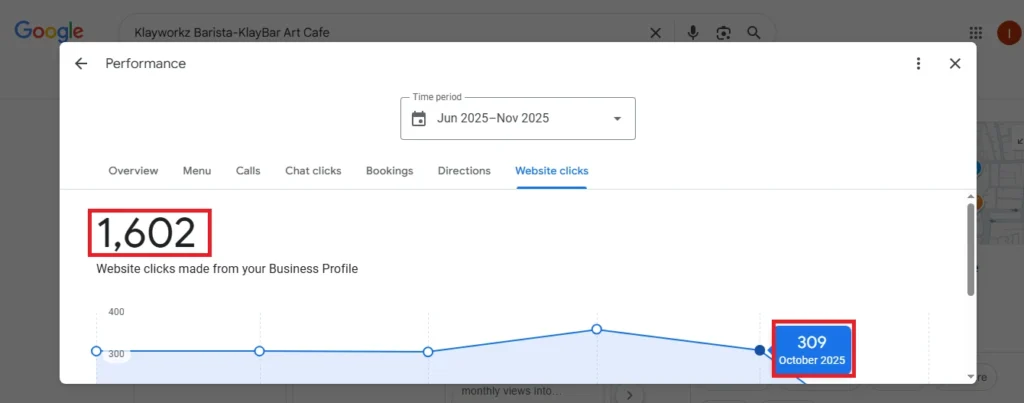Start voice search with microphone icon

pyautogui.click(x=693, y=33)
